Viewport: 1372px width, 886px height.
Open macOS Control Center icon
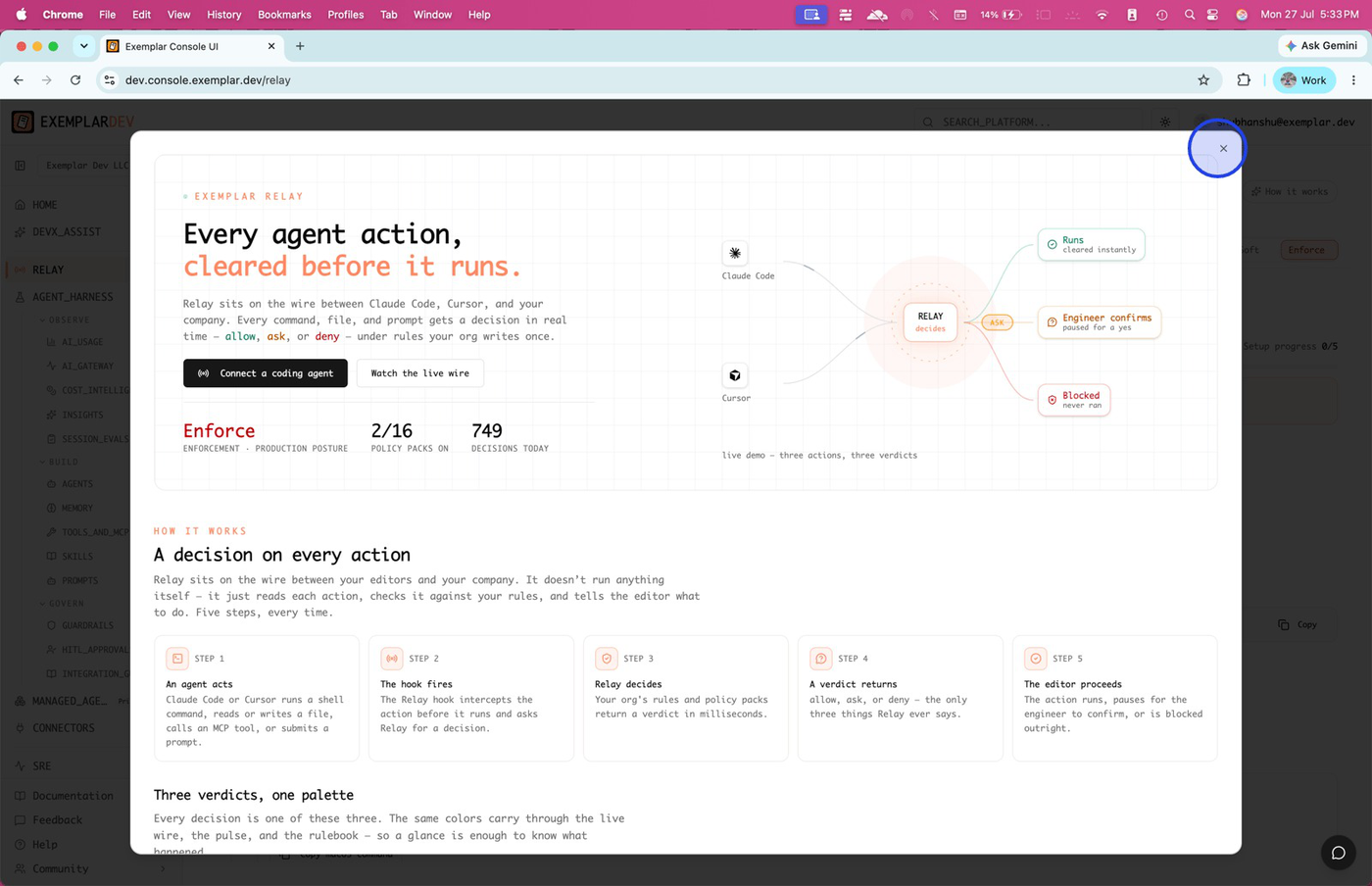[x=1212, y=15]
